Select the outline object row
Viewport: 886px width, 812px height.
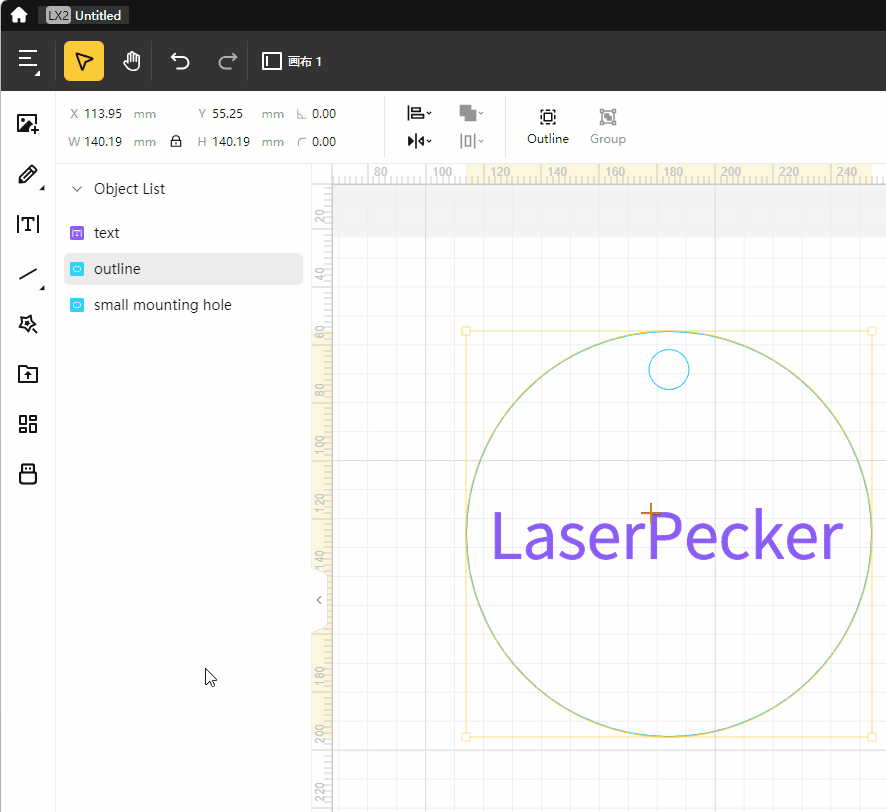[184, 269]
